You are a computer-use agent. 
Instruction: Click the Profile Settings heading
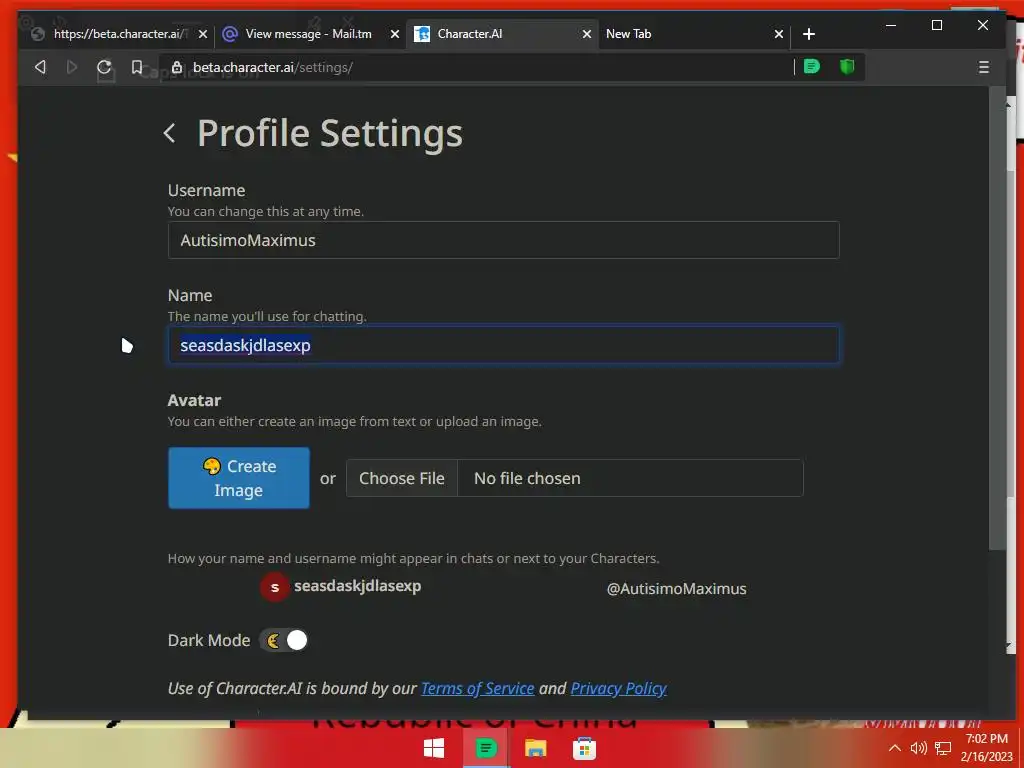(330, 133)
